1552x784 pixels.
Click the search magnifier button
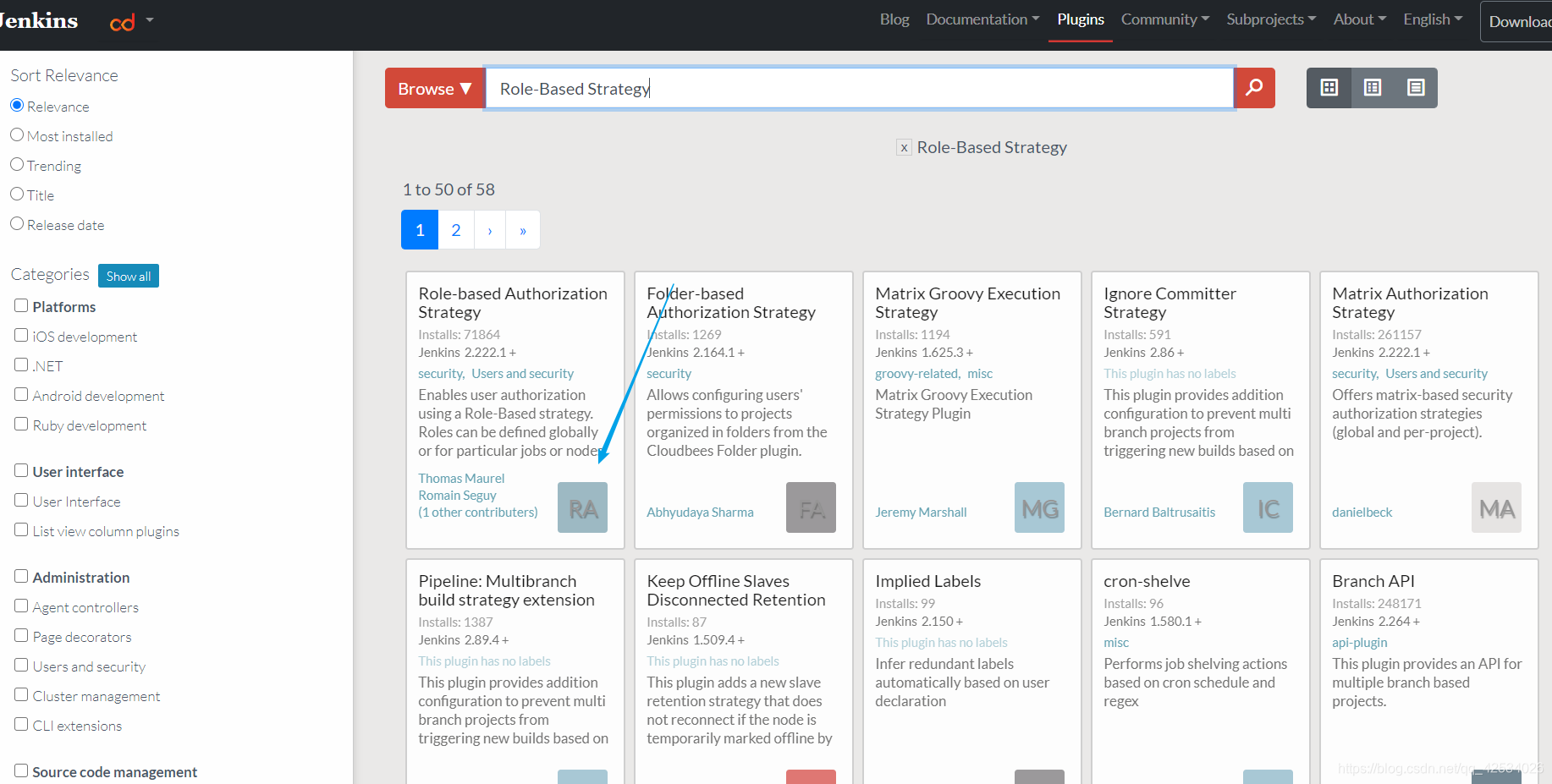pos(1254,88)
